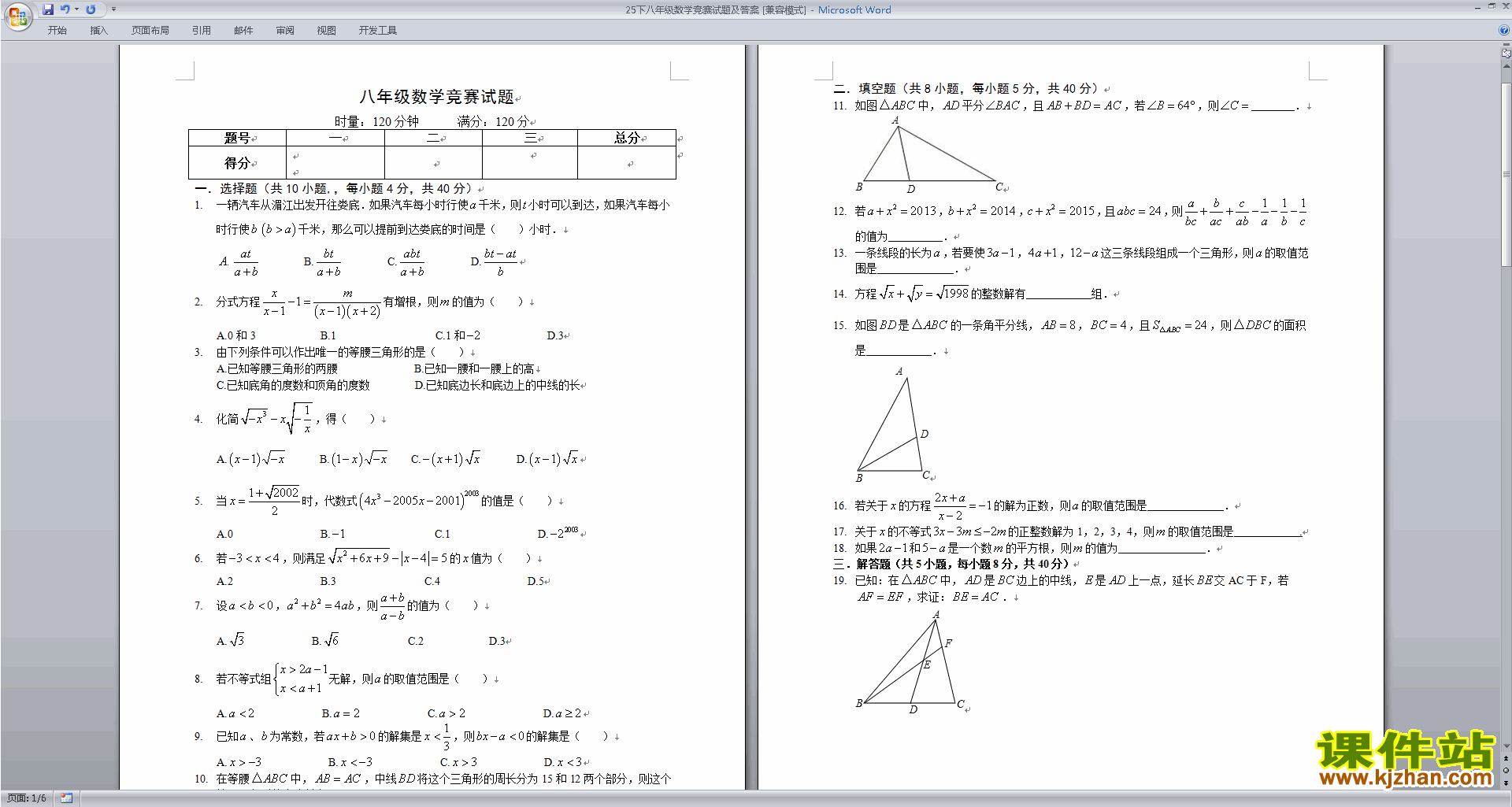Restore down the Word window
Viewport: 1512px width, 807px height.
click(1492, 6)
